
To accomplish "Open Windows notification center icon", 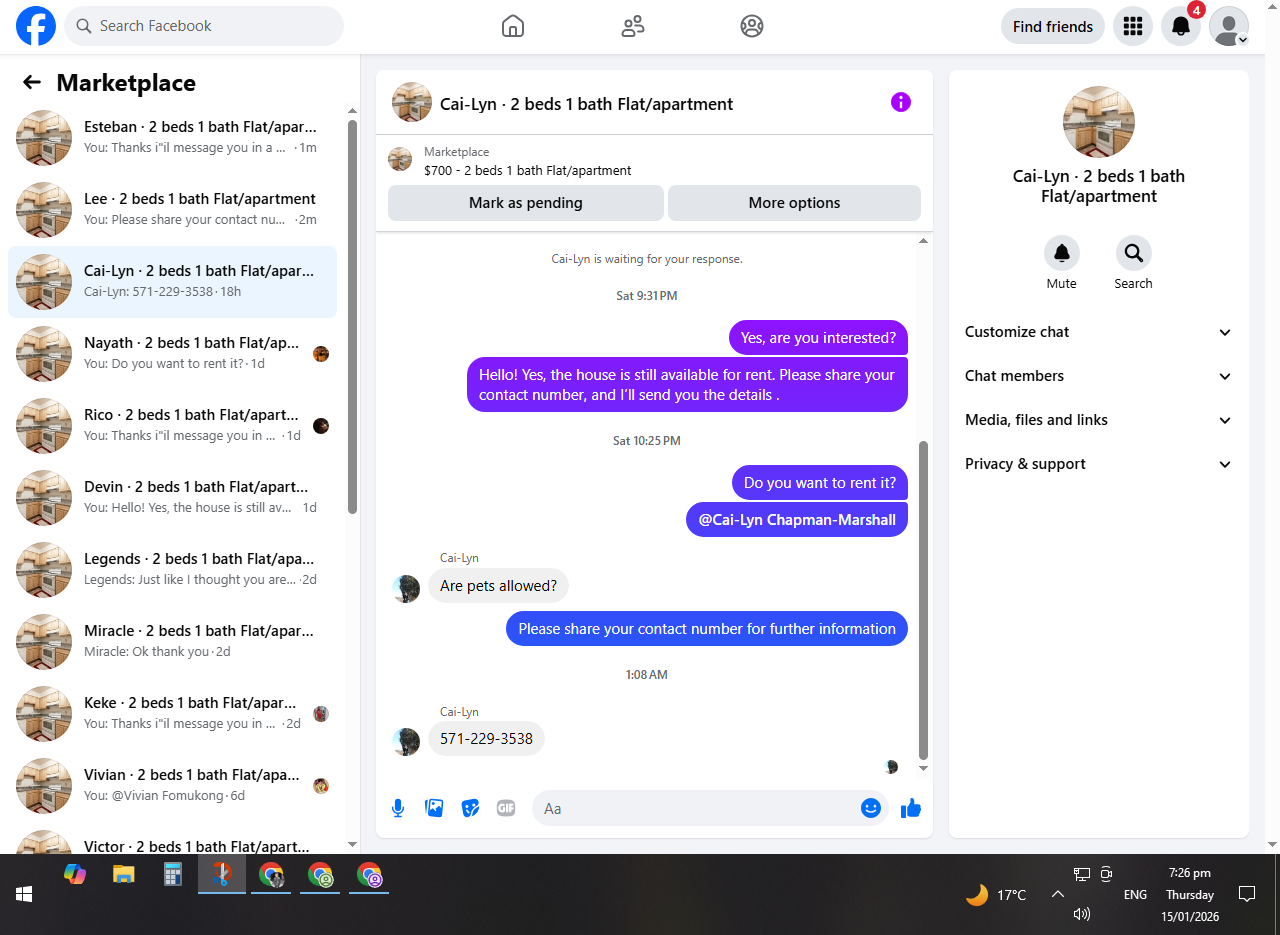I will click(1247, 894).
